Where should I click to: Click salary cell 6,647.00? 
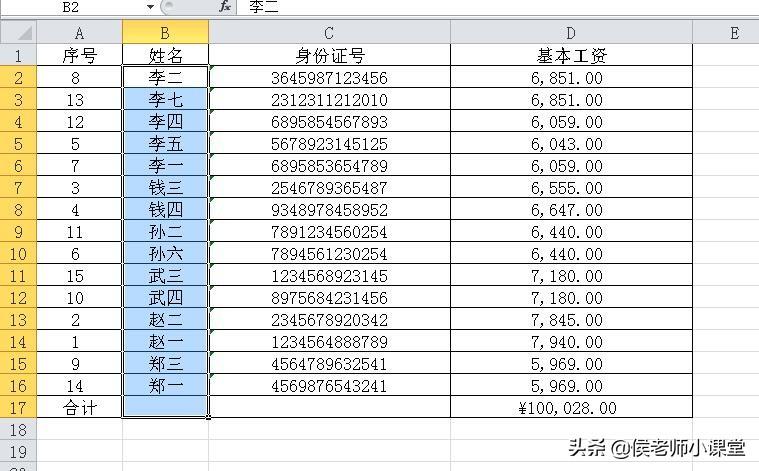click(x=571, y=210)
